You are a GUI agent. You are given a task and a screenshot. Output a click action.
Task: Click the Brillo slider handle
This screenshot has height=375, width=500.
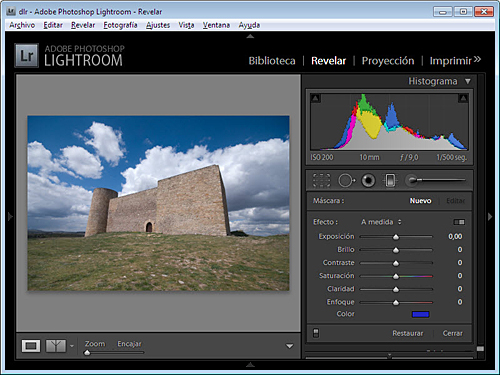tap(396, 250)
